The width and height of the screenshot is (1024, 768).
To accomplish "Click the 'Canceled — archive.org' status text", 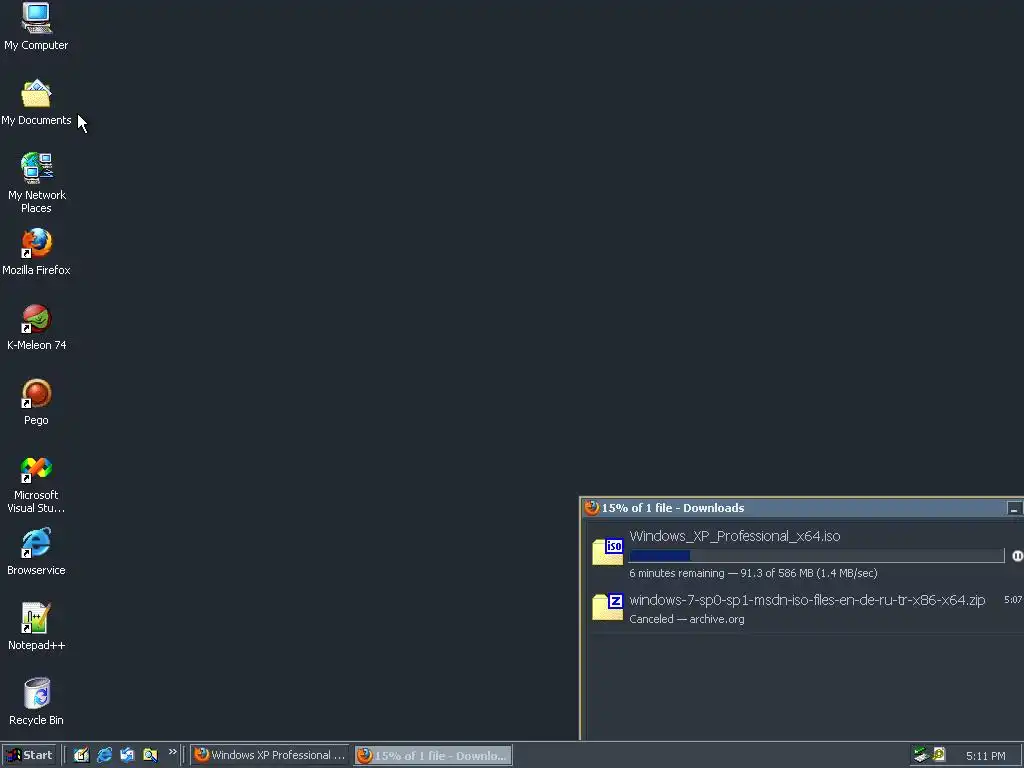I will (x=686, y=619).
